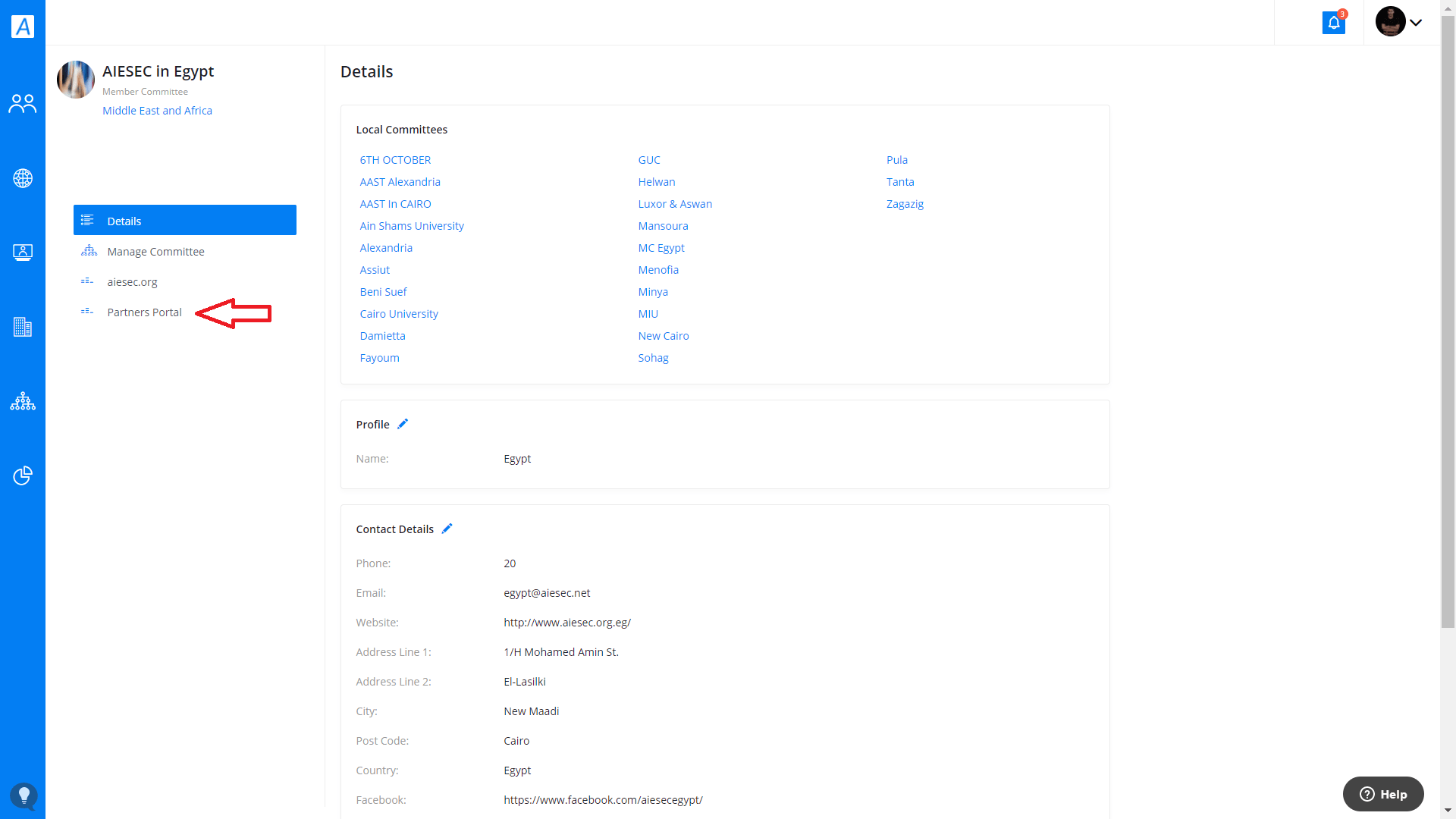Viewport: 1456px width, 819px height.
Task: Click the vertical page scrollbar
Action: (x=1448, y=318)
